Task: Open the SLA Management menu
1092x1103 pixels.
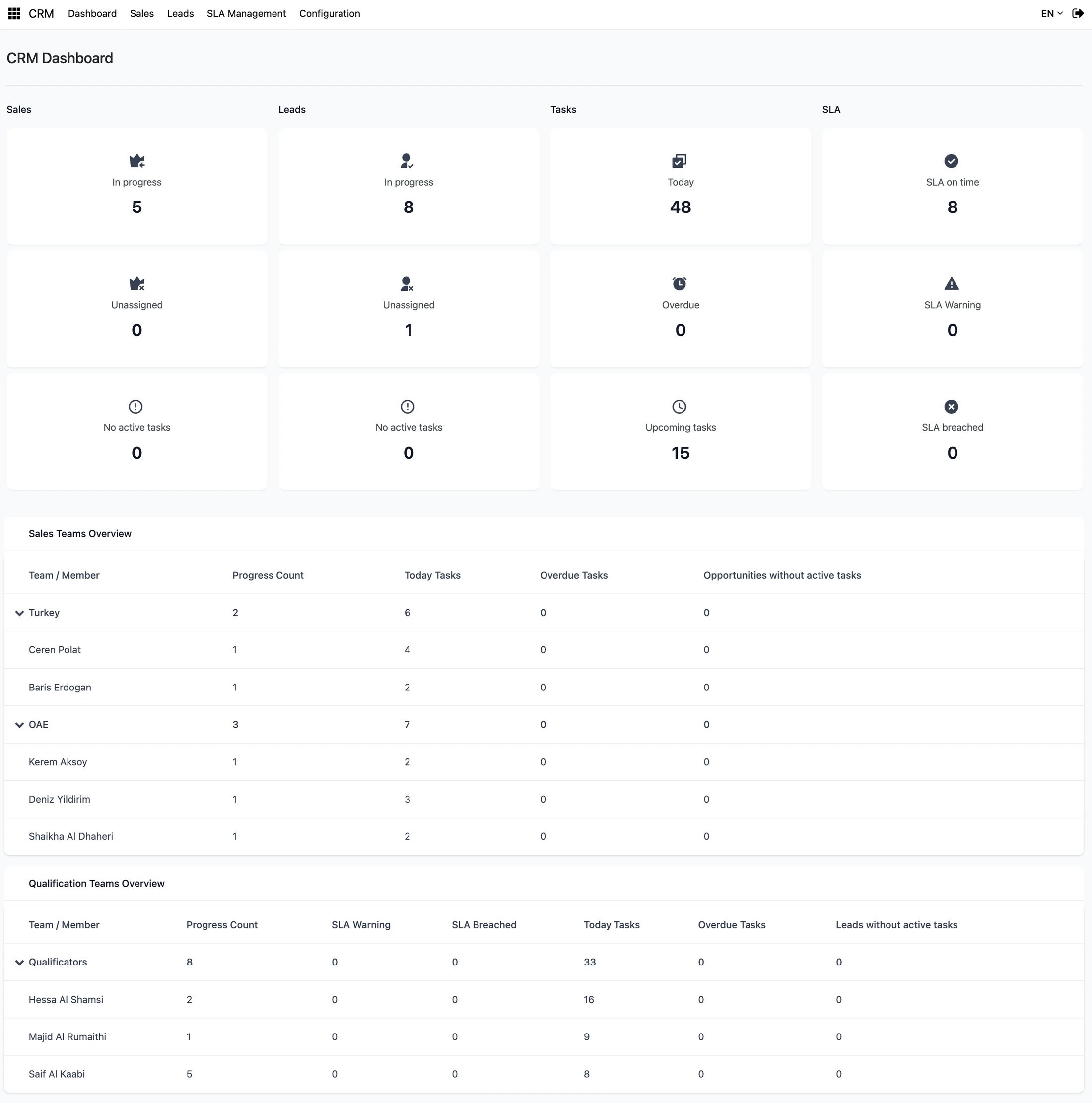Action: click(x=247, y=14)
